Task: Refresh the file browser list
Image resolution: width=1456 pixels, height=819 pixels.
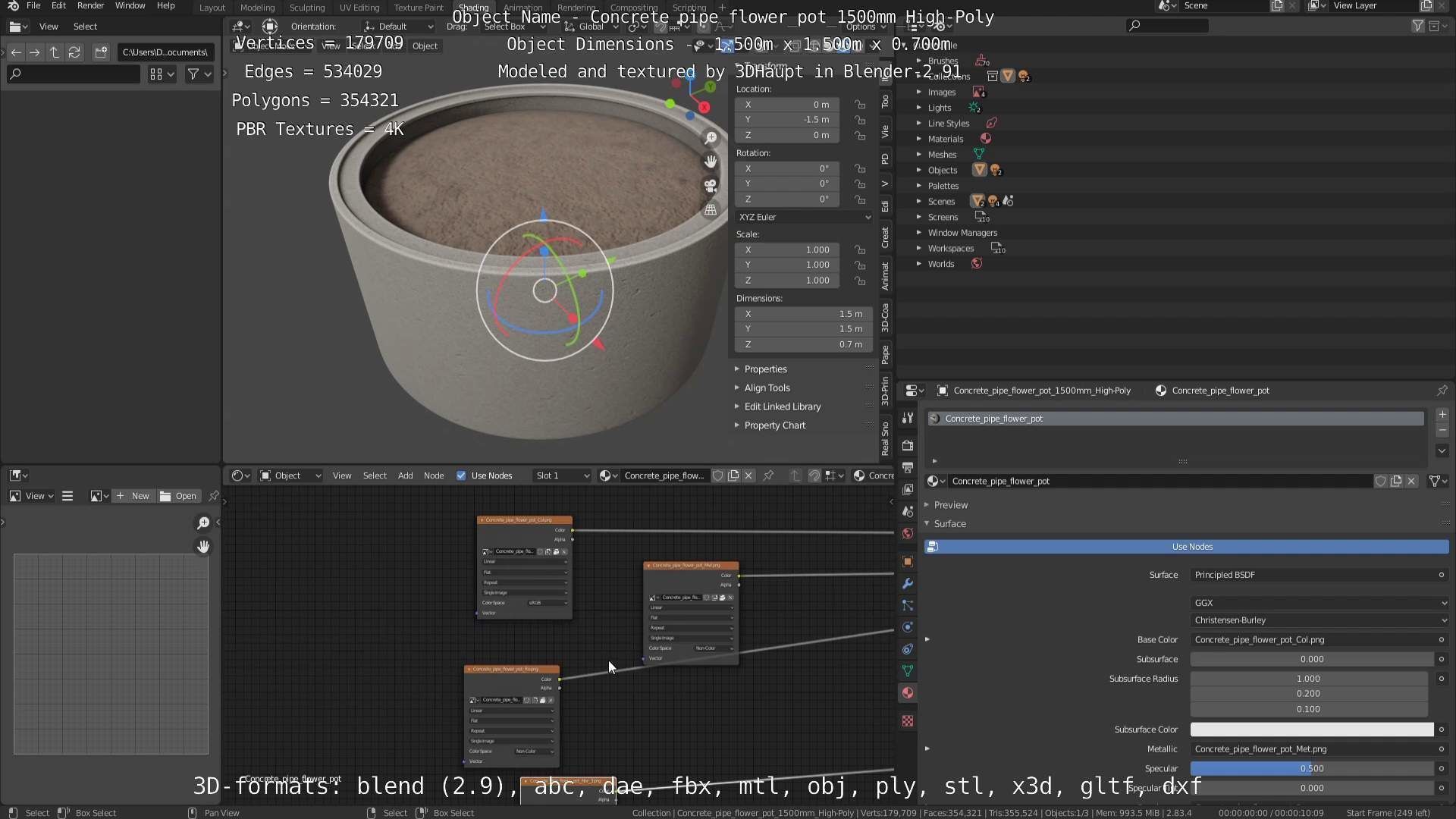Action: [74, 52]
